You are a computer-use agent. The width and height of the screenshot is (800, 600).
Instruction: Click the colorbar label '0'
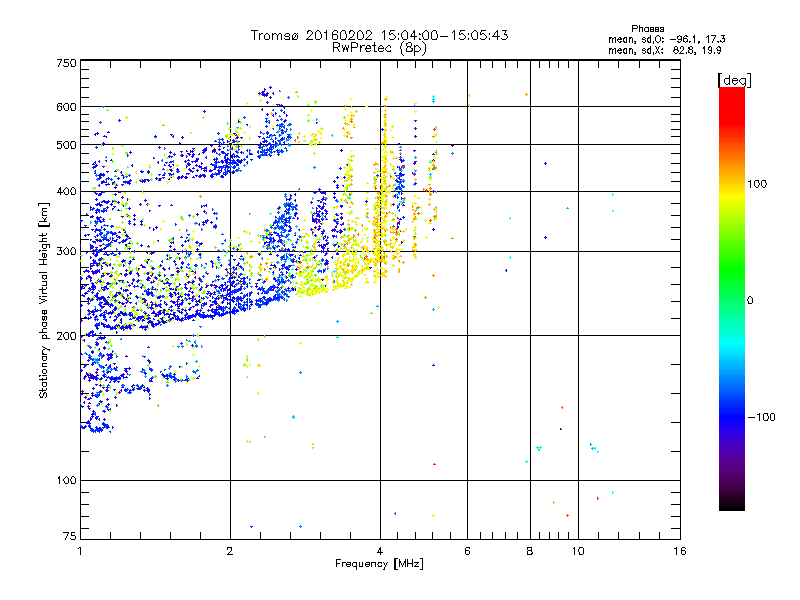(x=750, y=301)
